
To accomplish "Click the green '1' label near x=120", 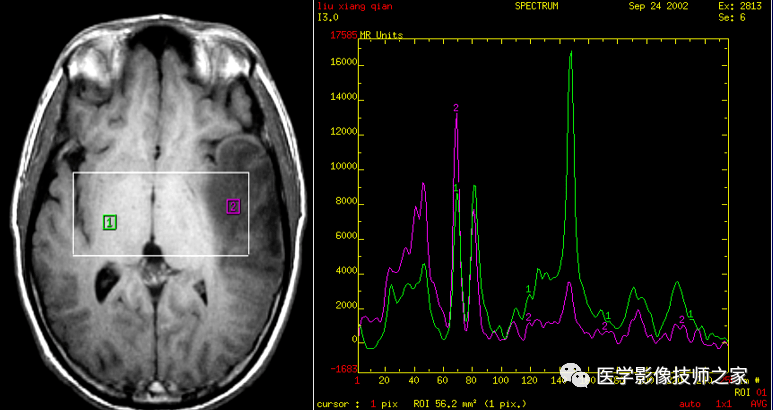I will point(528,289).
